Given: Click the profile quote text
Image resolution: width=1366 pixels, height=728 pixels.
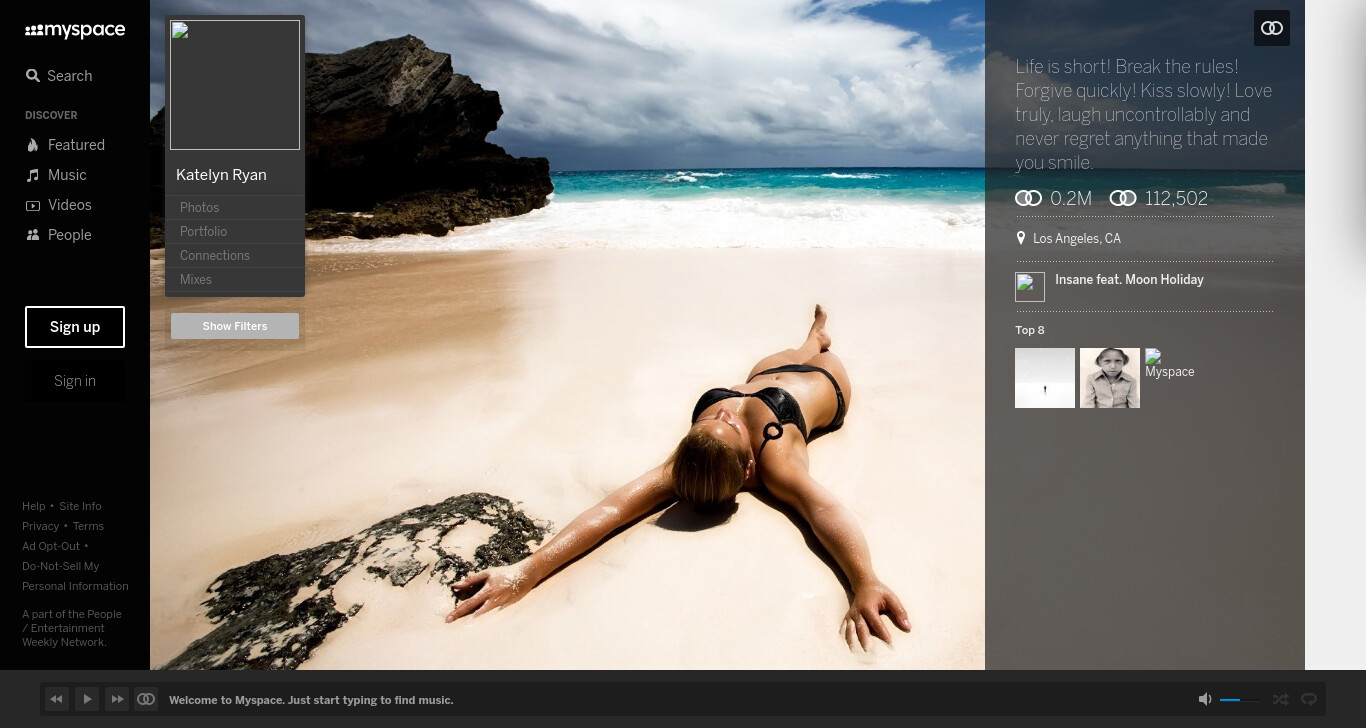Looking at the screenshot, I should (1144, 115).
